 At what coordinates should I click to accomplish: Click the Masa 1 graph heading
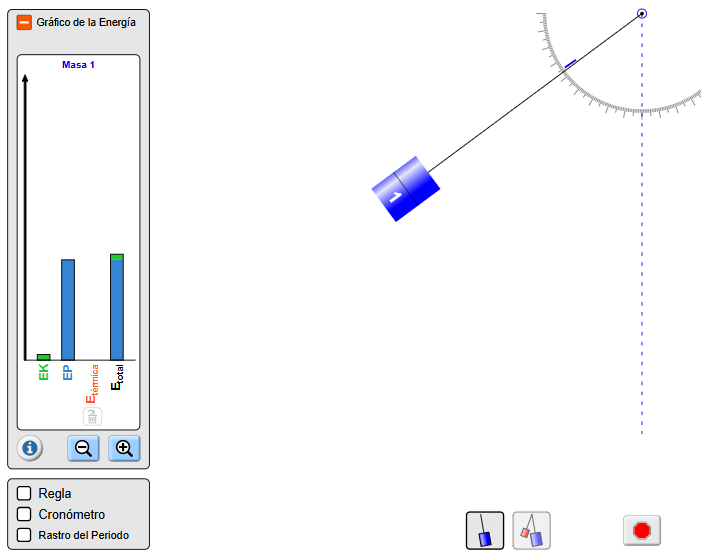click(x=78, y=65)
